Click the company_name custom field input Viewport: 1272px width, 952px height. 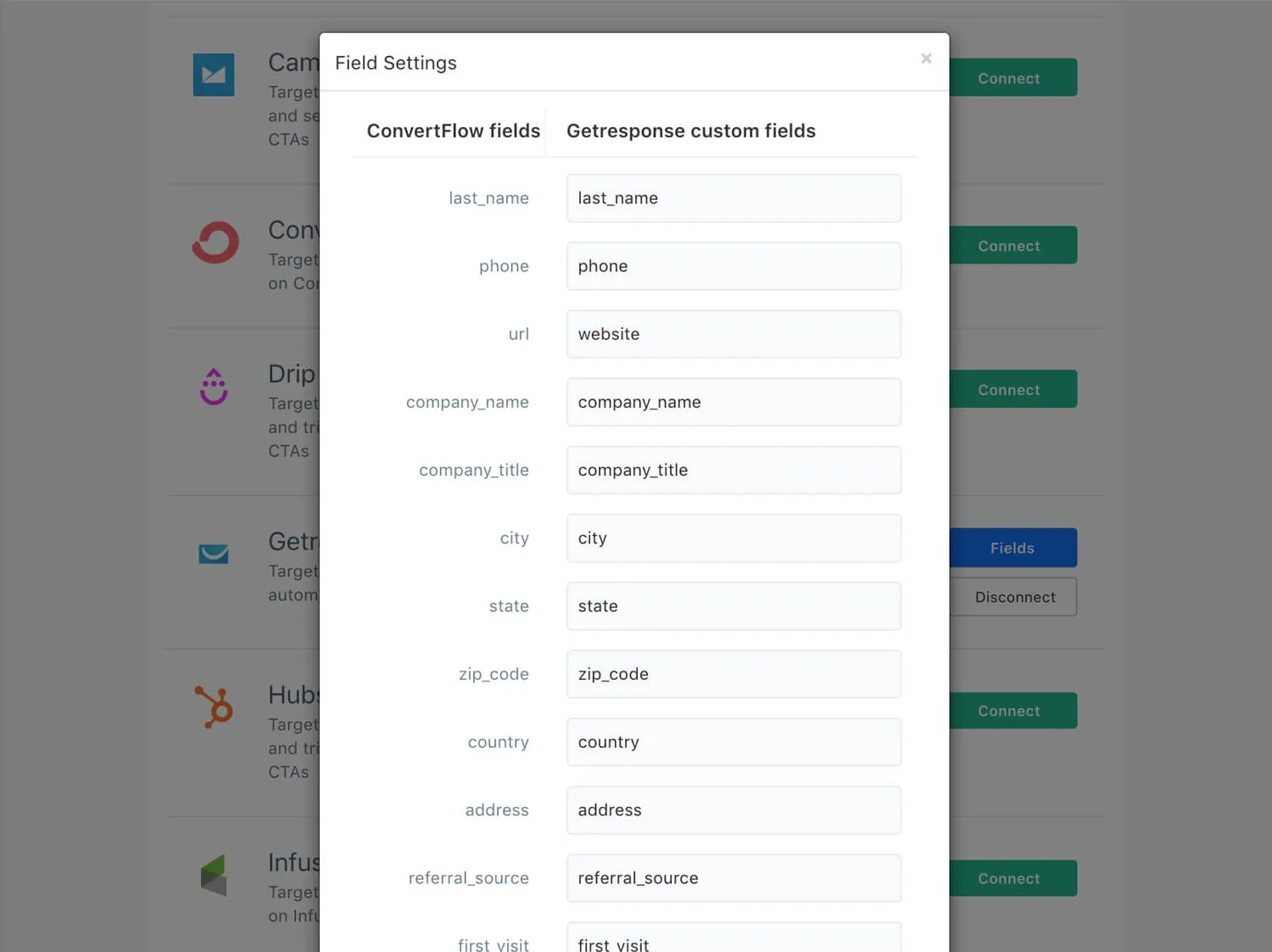[x=734, y=402]
